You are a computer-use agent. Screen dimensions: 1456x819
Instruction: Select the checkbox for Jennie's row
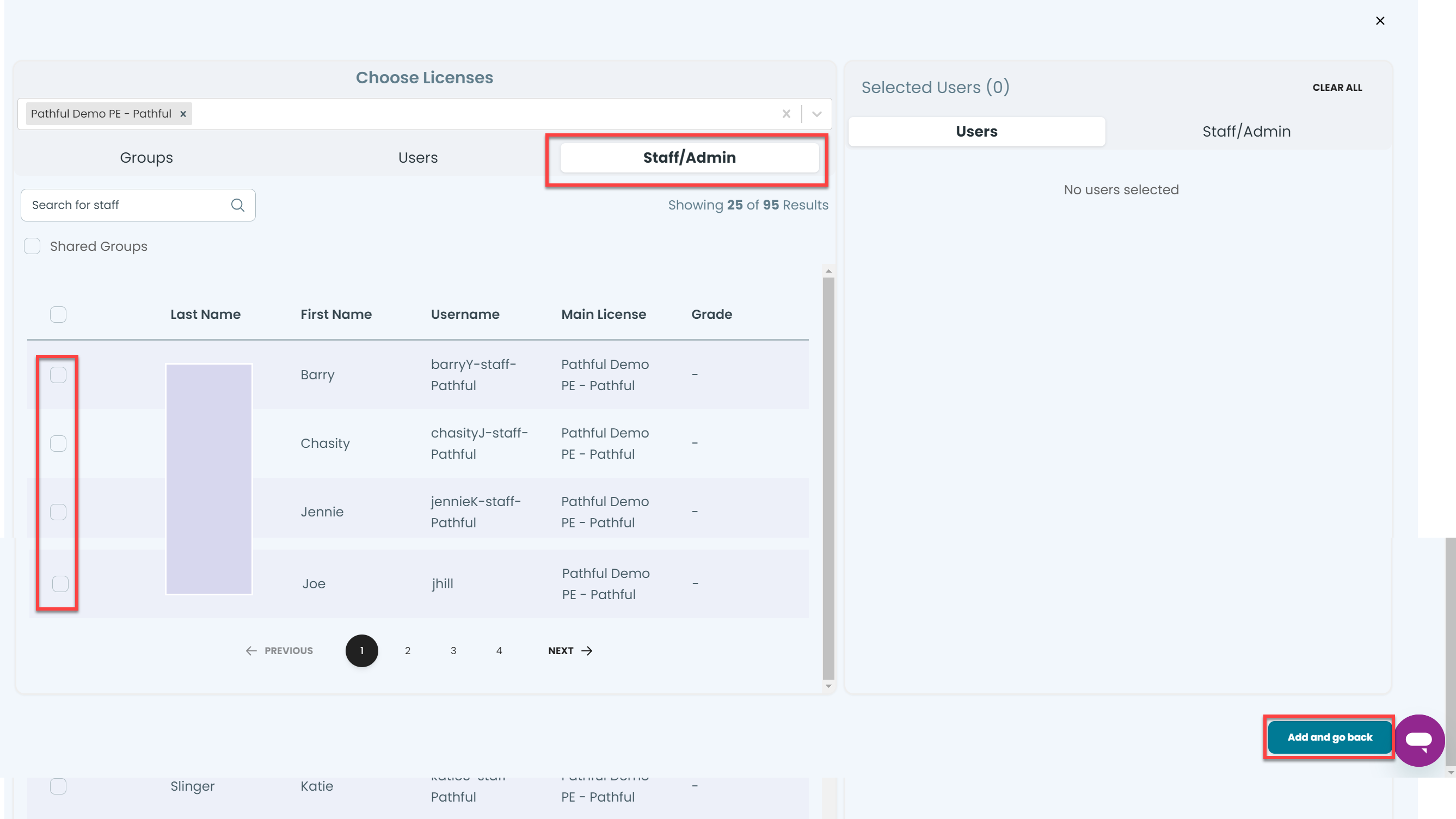58,512
